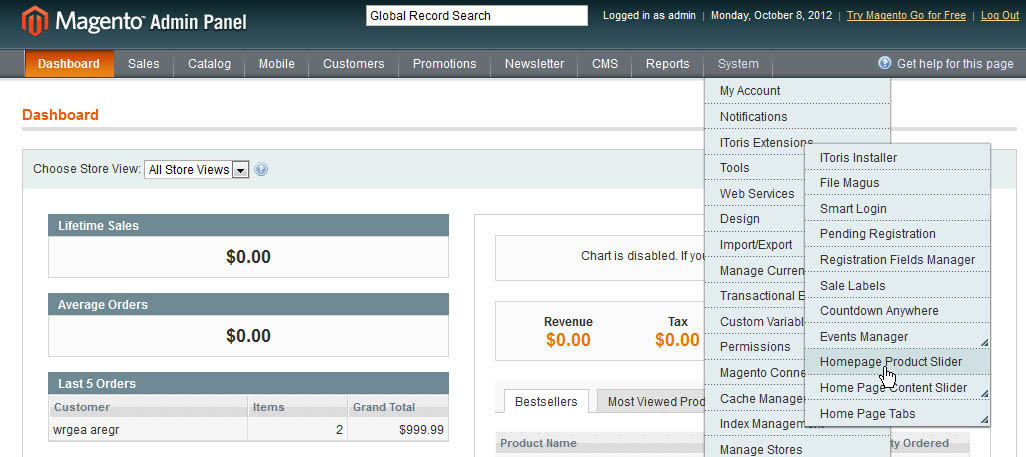The height and width of the screenshot is (457, 1026).
Task: Open the Promotions menu
Action: 444,64
